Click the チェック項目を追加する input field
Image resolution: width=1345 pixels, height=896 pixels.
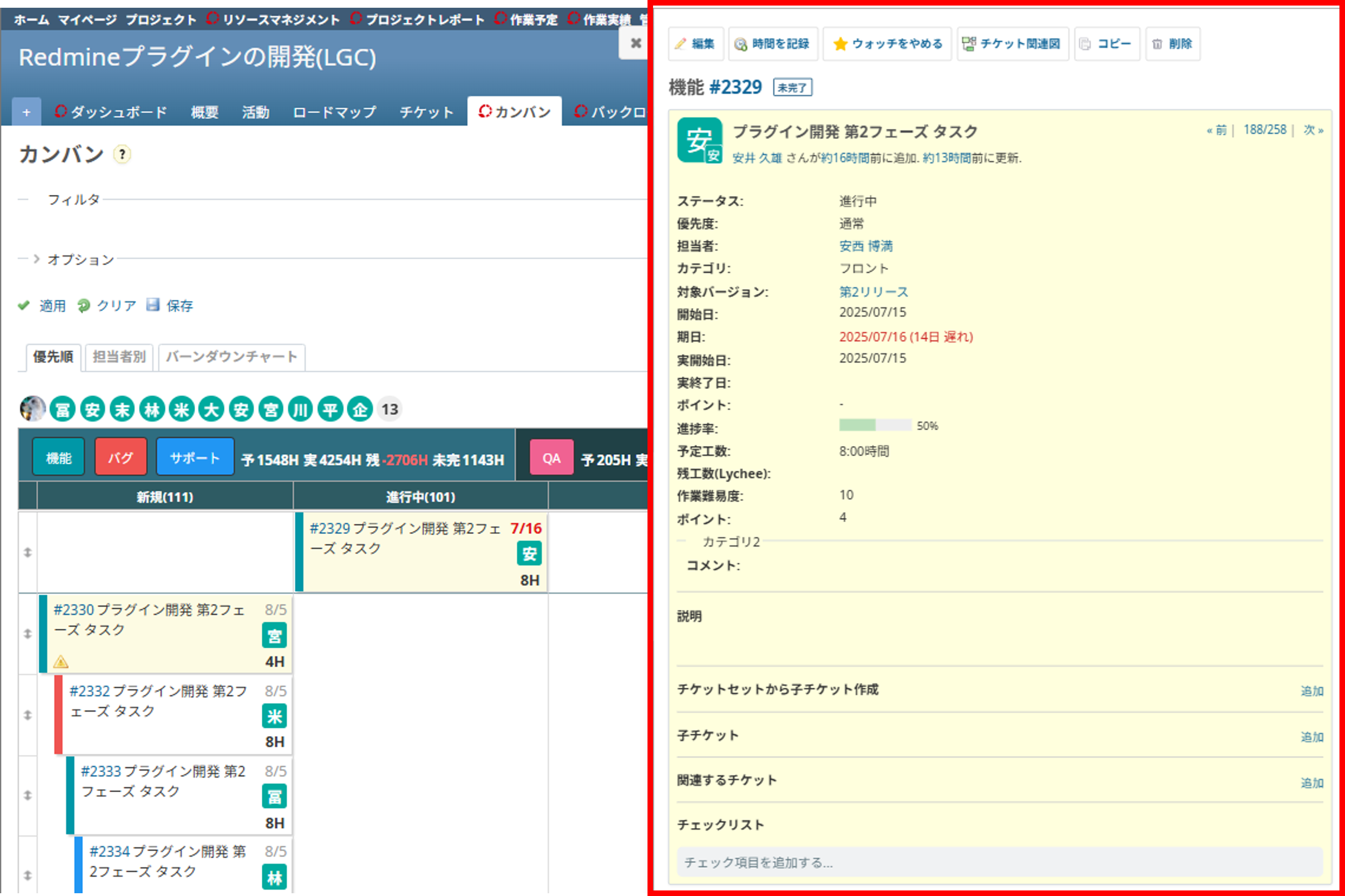pos(999,862)
